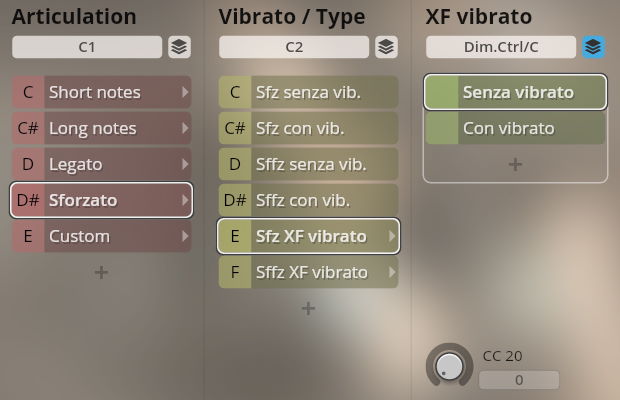Select the Custom articulation
The width and height of the screenshot is (620, 400).
(x=102, y=236)
